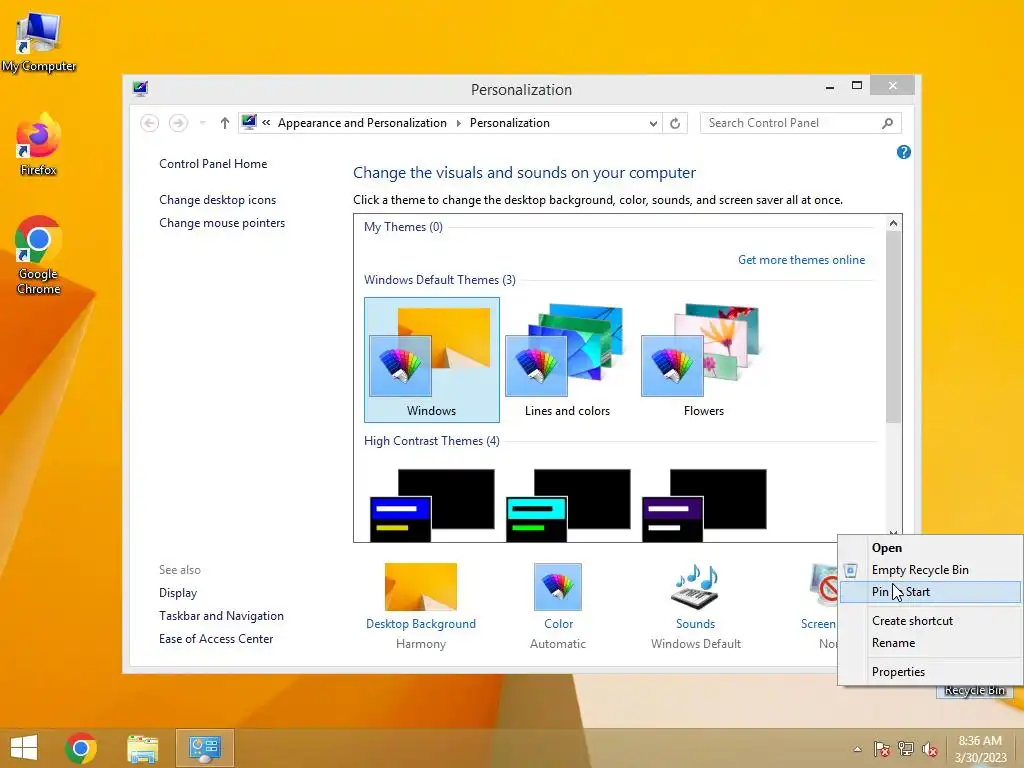Click Windows Default Themes (3) heading
Viewport: 1024px width, 768px height.
coord(440,280)
